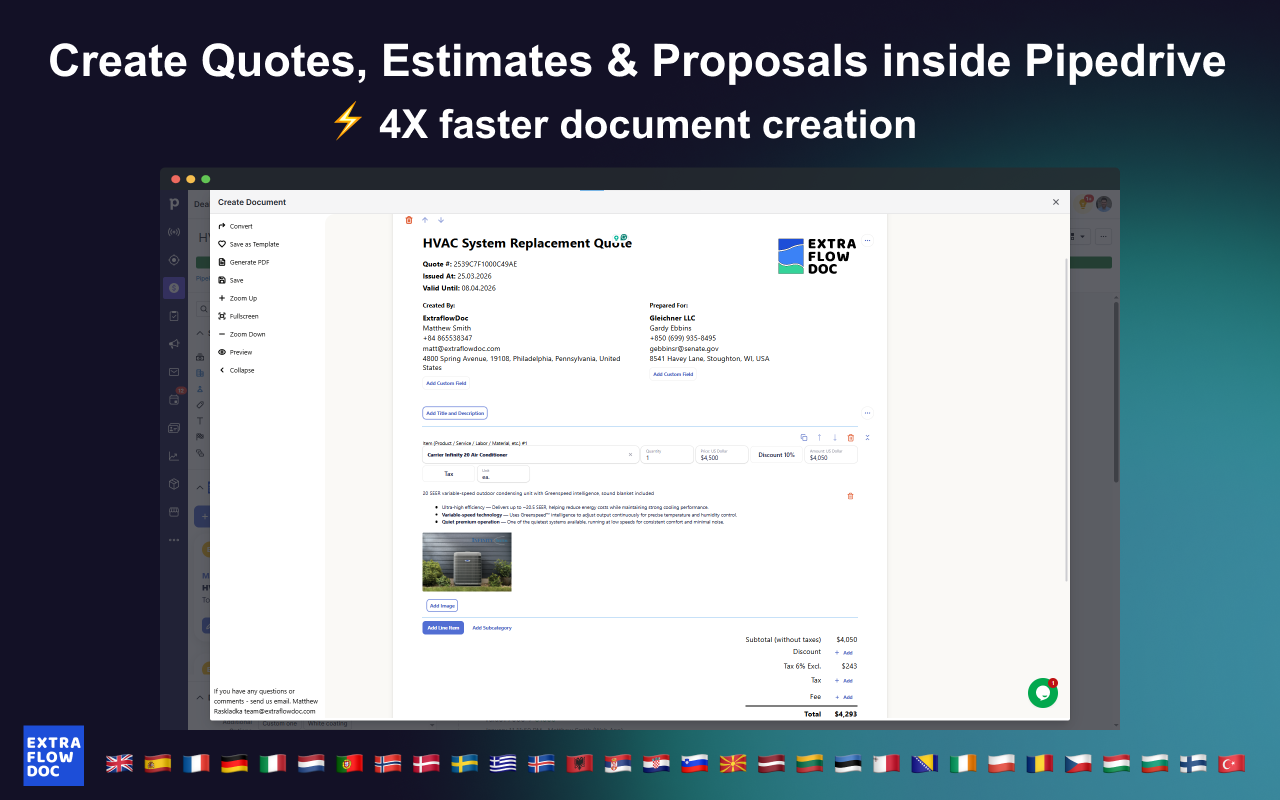Move the line item down with the arrow icon
The image size is (1280, 800).
click(x=834, y=437)
